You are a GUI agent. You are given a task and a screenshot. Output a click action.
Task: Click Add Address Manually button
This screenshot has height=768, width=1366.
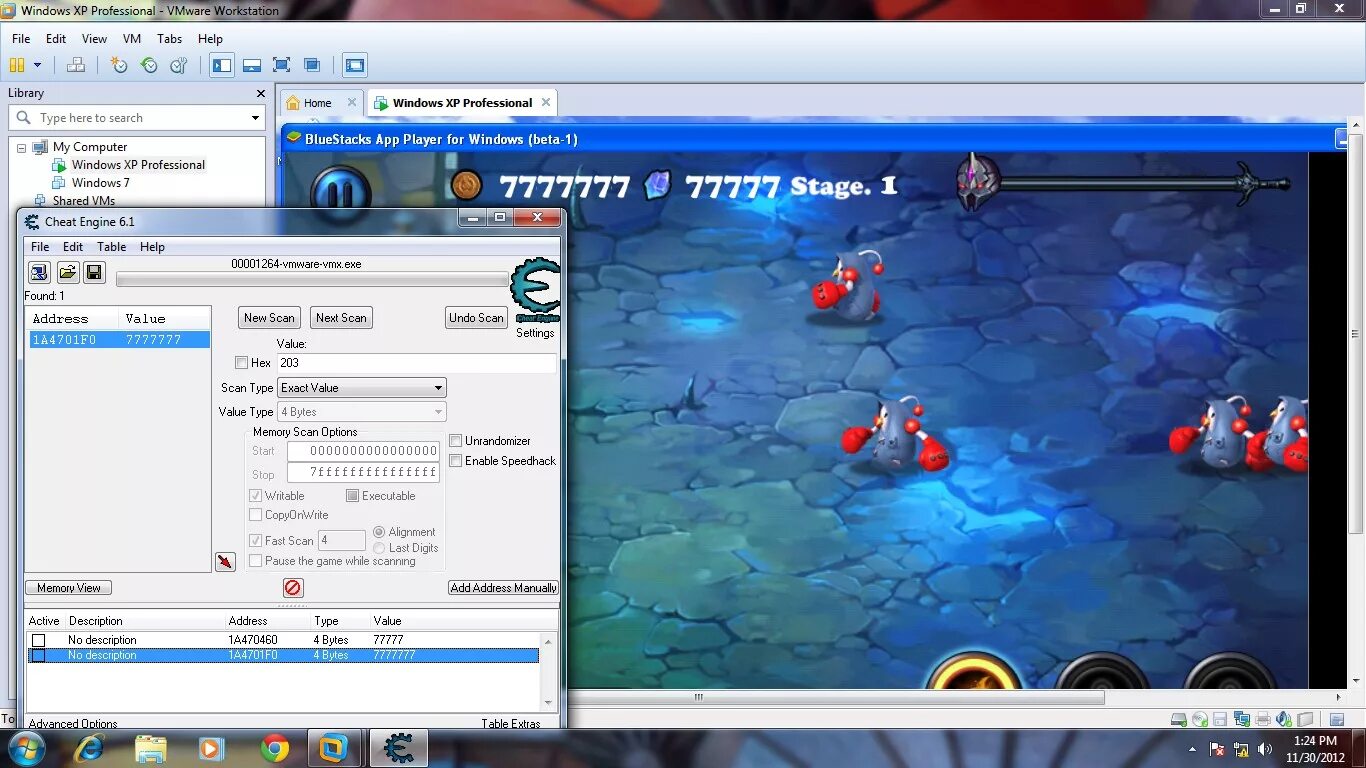pos(504,588)
